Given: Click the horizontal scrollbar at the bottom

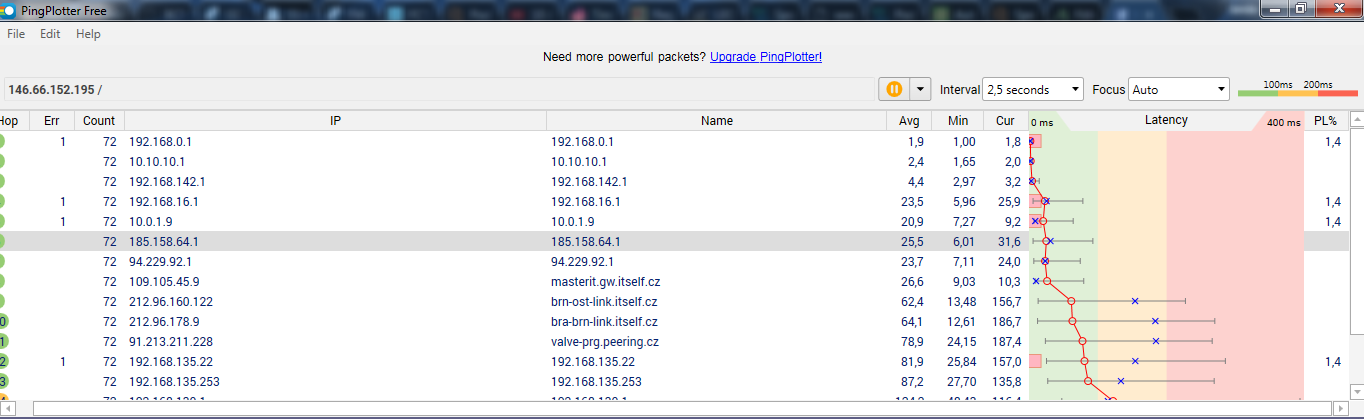Looking at the screenshot, I should coord(680,408).
